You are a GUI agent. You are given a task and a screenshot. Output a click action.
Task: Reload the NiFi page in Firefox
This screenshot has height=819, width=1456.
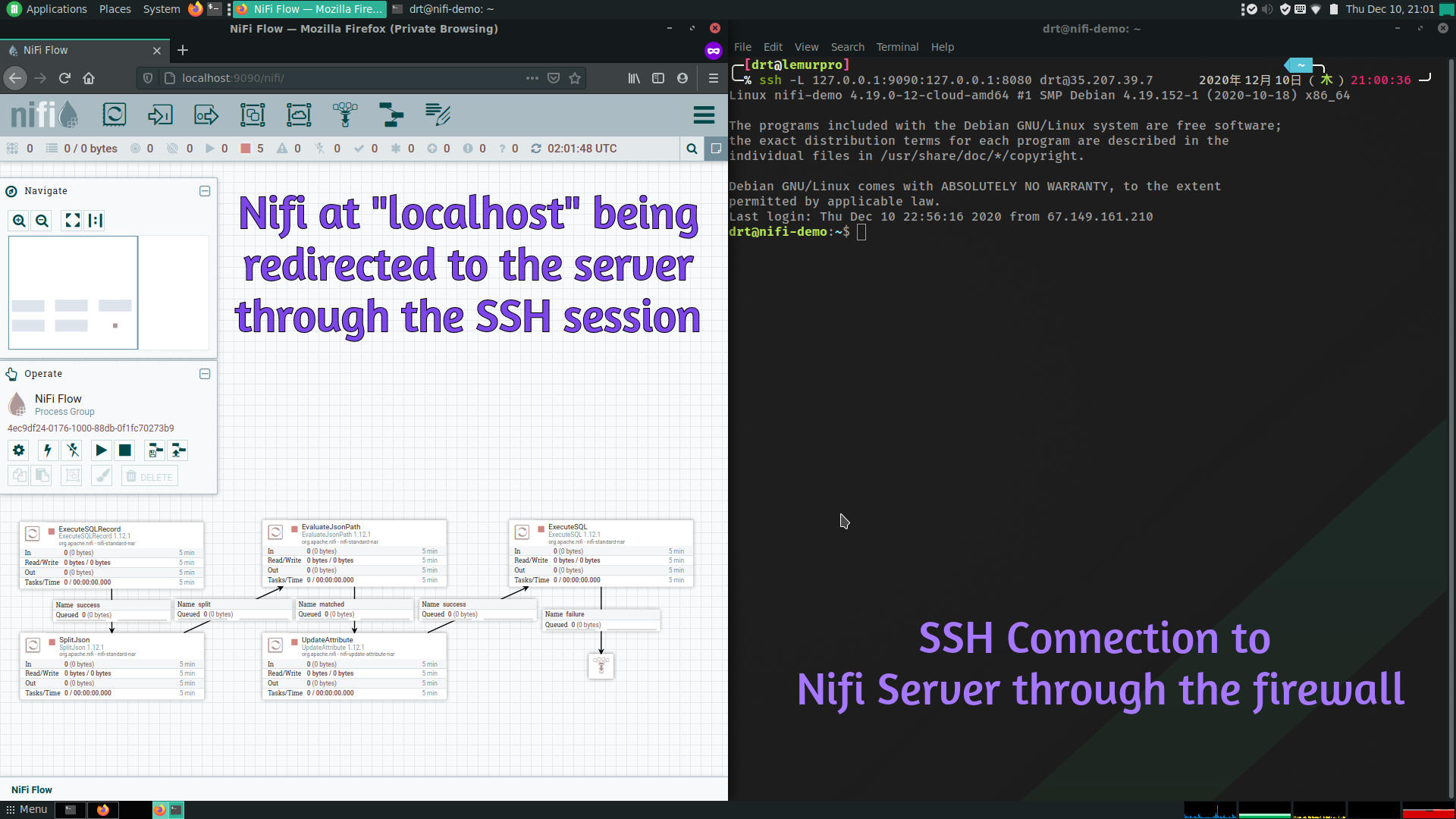click(64, 78)
